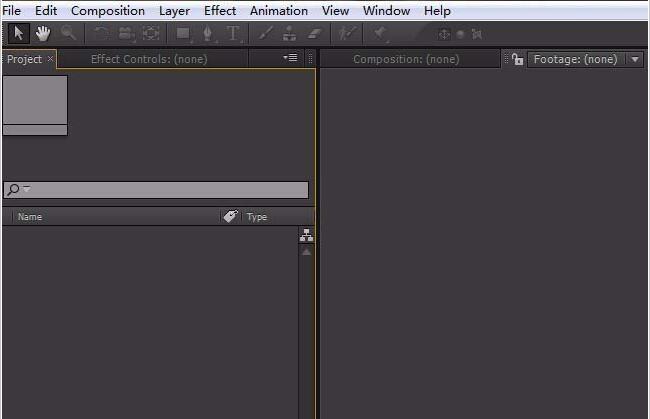Select the Brush tool
The width and height of the screenshot is (650, 419).
click(265, 34)
